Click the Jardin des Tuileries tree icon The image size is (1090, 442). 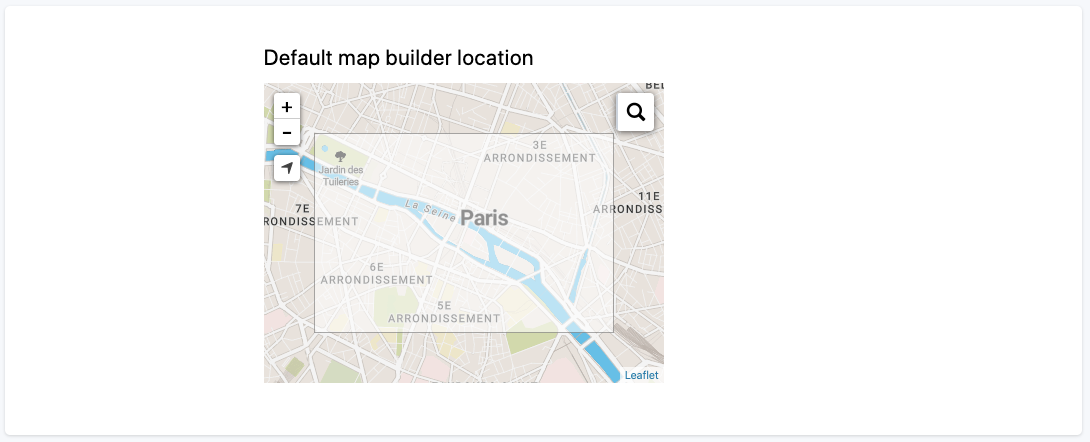click(340, 156)
